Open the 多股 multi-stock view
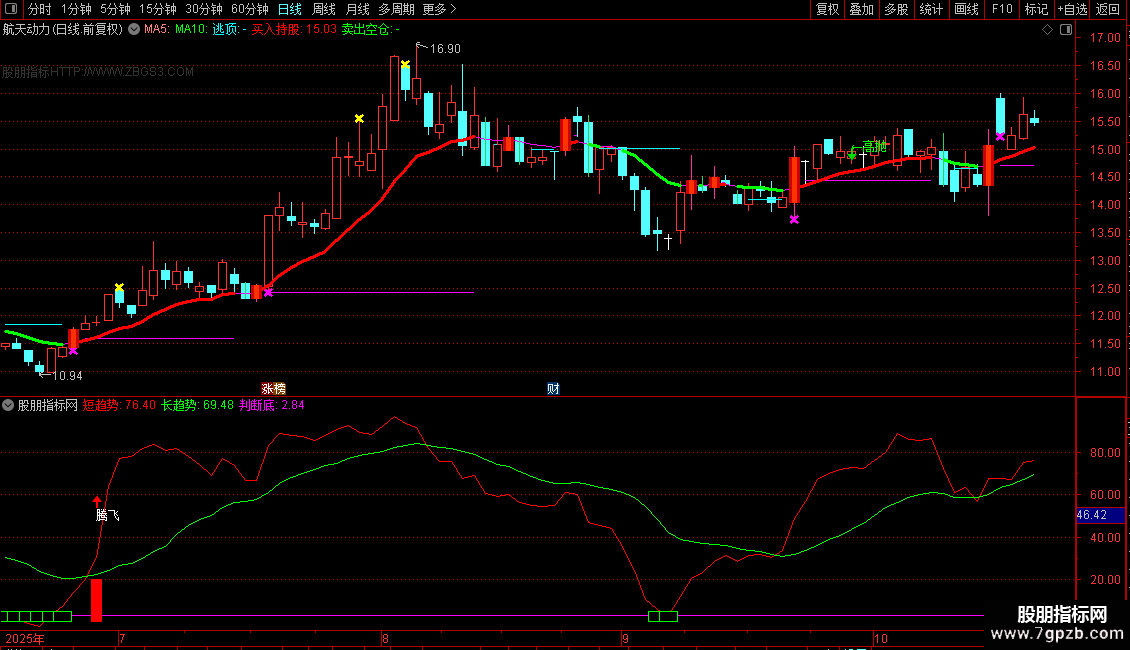This screenshot has width=1130, height=650. [x=896, y=9]
